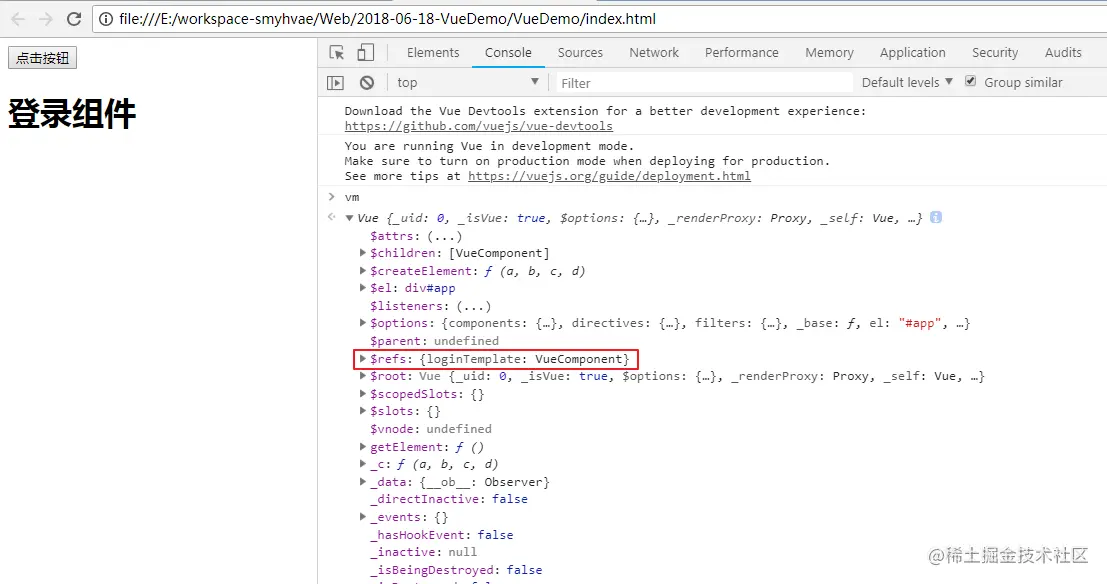This screenshot has width=1107, height=584.
Task: Click the $parent: undefined row
Action: click(x=434, y=341)
